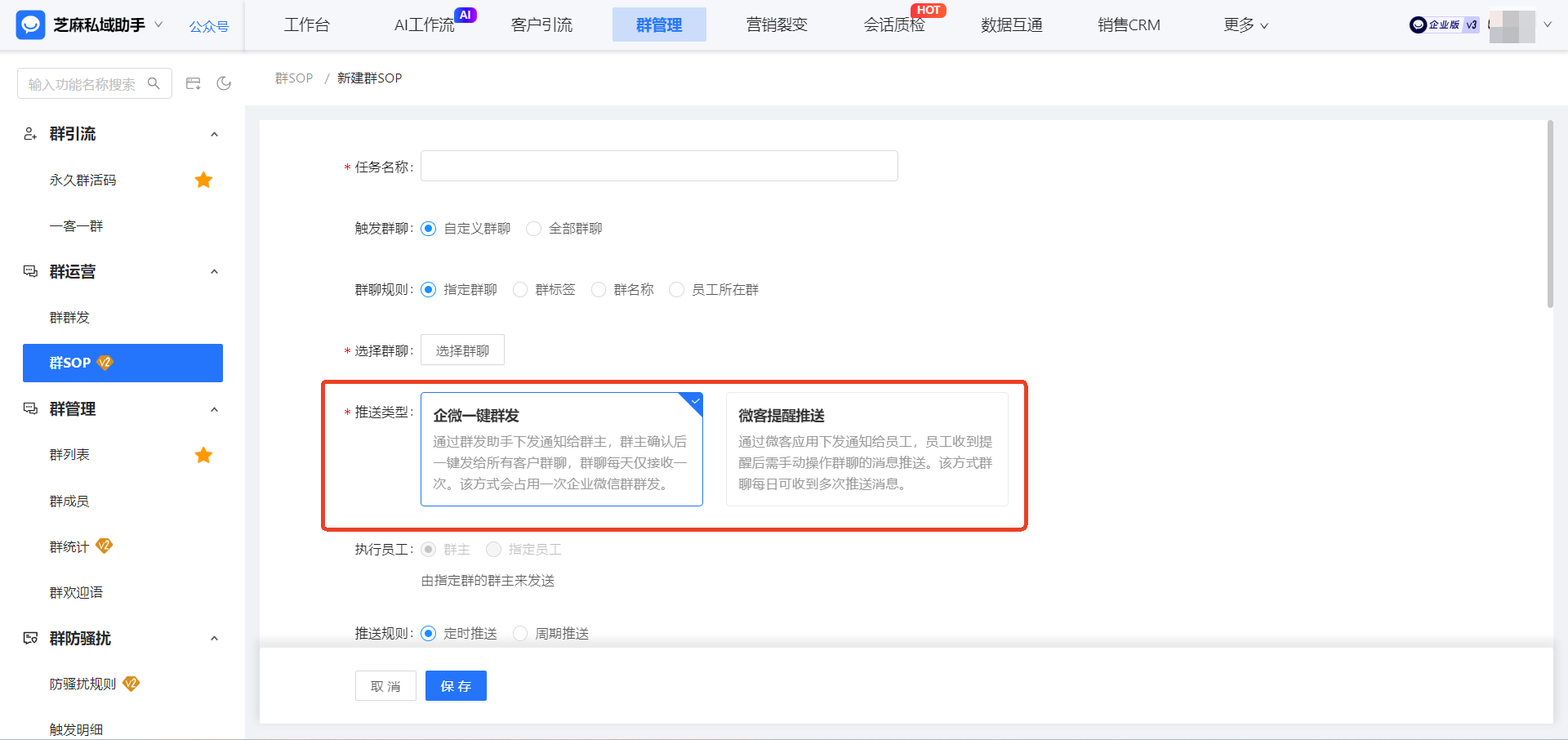This screenshot has height=740, width=1568.
Task: Click the HOT badge above 会话质检
Action: [929, 11]
